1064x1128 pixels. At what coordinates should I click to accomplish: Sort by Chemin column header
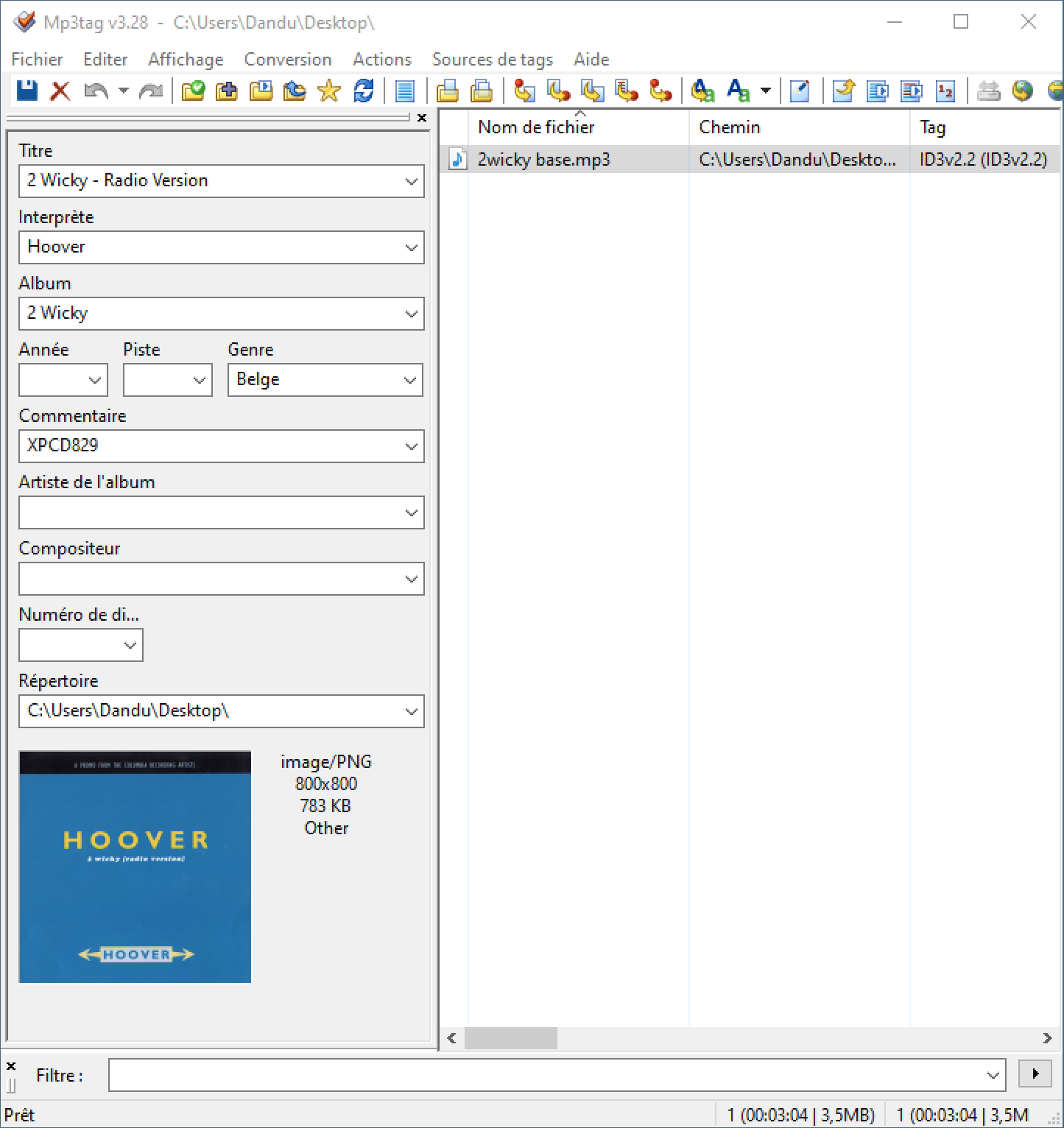(800, 127)
